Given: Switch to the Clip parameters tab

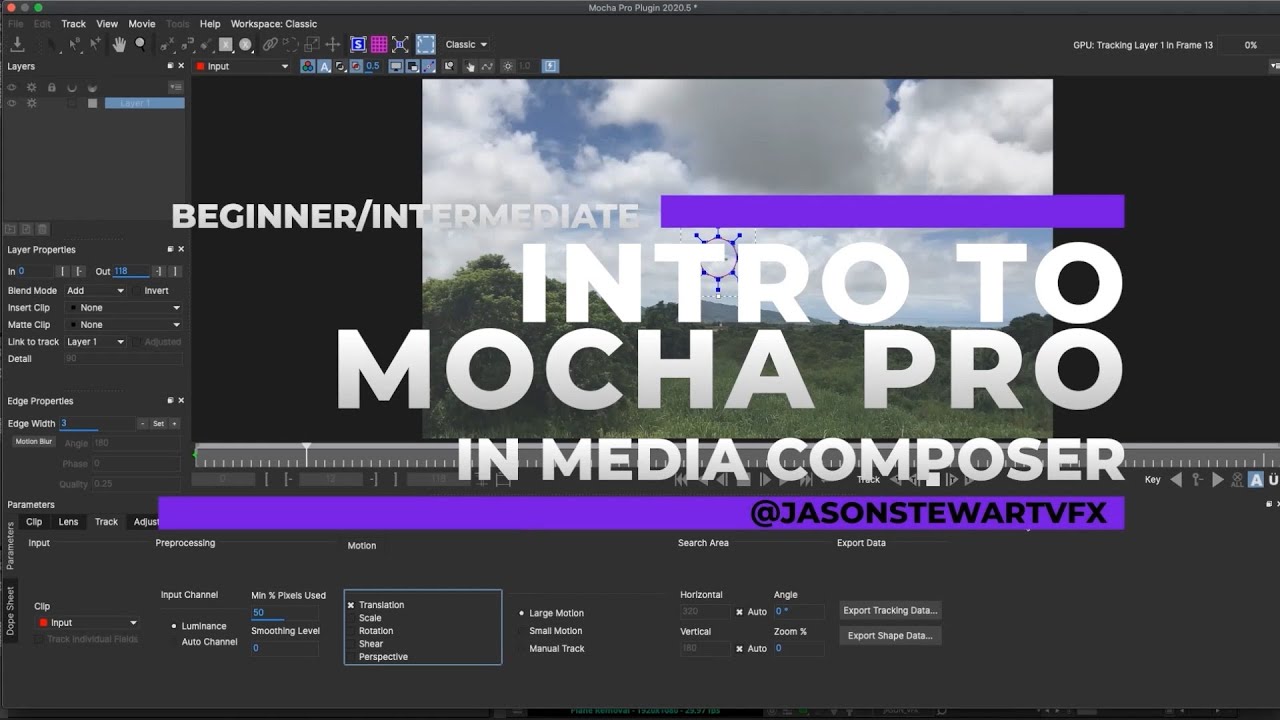Looking at the screenshot, I should coord(34,522).
